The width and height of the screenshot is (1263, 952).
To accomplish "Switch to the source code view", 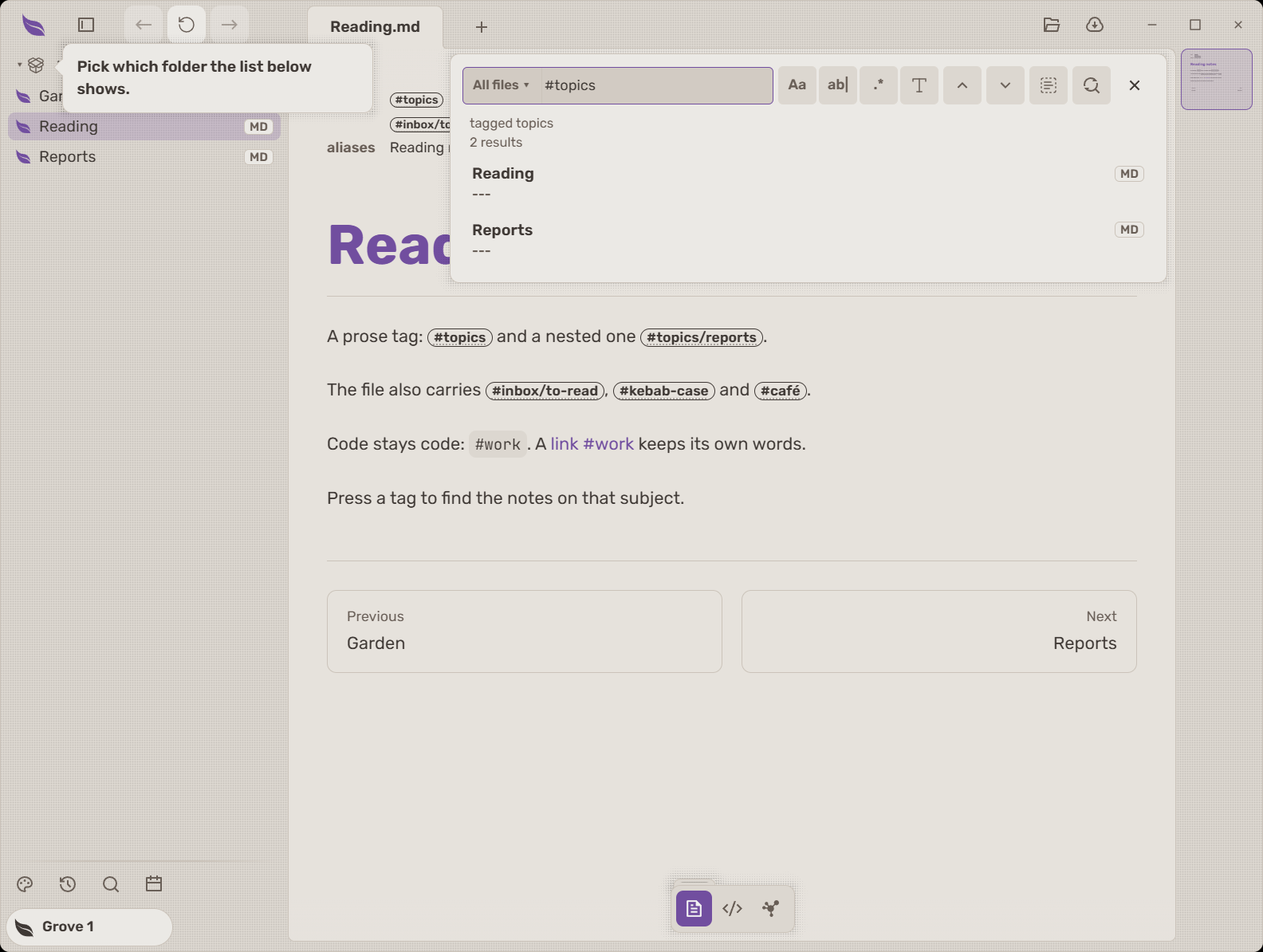I will [732, 908].
